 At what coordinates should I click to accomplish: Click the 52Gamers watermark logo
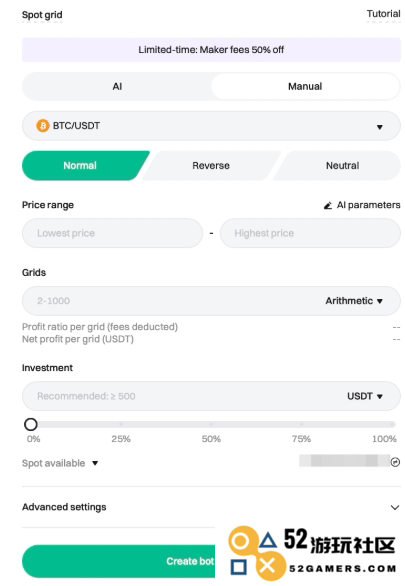coord(312,553)
